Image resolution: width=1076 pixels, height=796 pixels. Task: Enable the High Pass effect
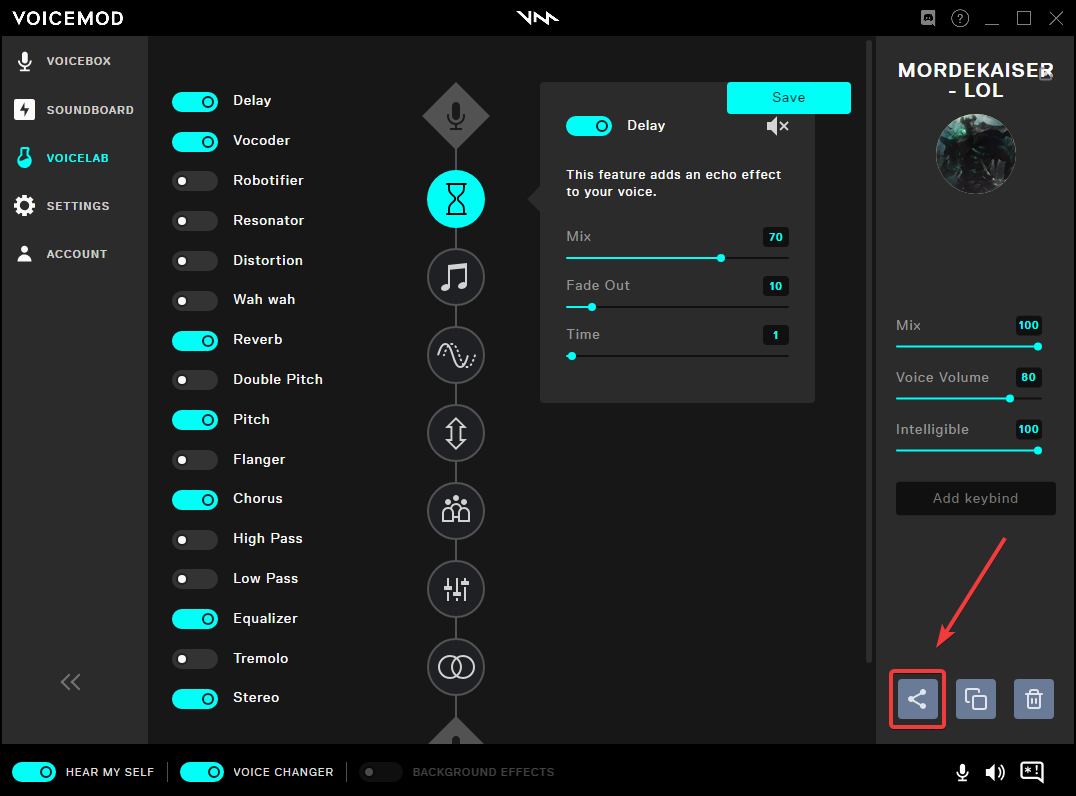(x=195, y=539)
